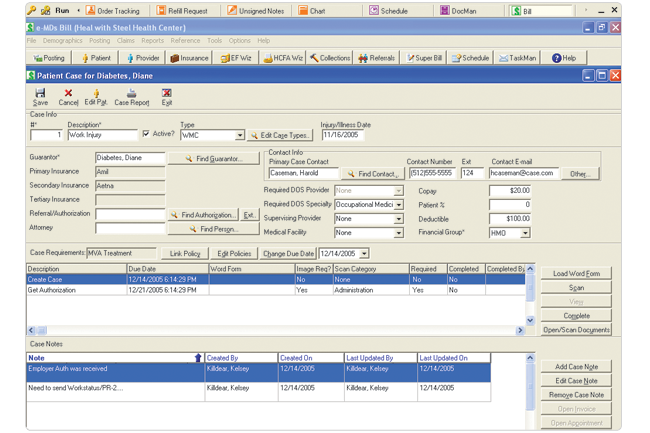The width and height of the screenshot is (650, 433).
Task: Open Collections from the toolbar
Action: (x=330, y=58)
